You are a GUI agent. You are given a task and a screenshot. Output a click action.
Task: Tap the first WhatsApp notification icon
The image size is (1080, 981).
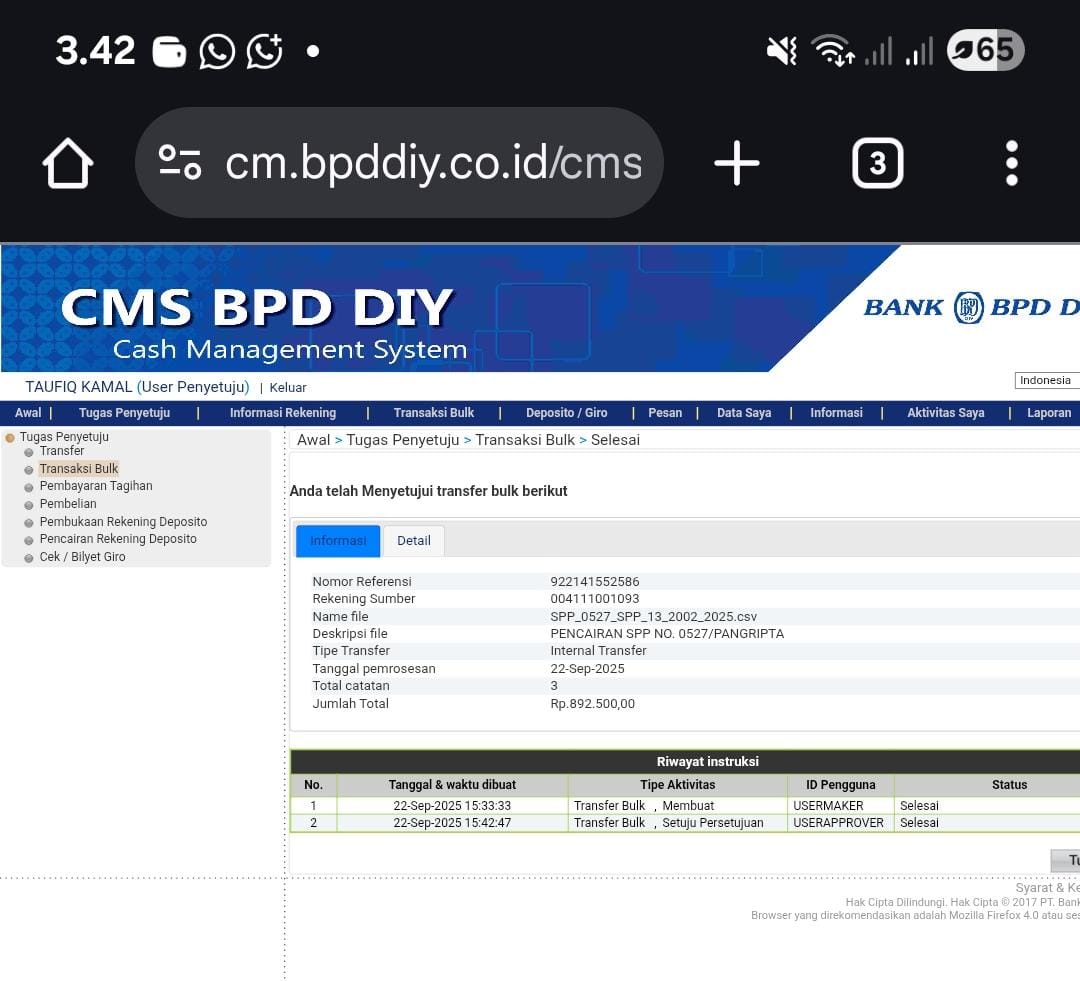tap(217, 52)
